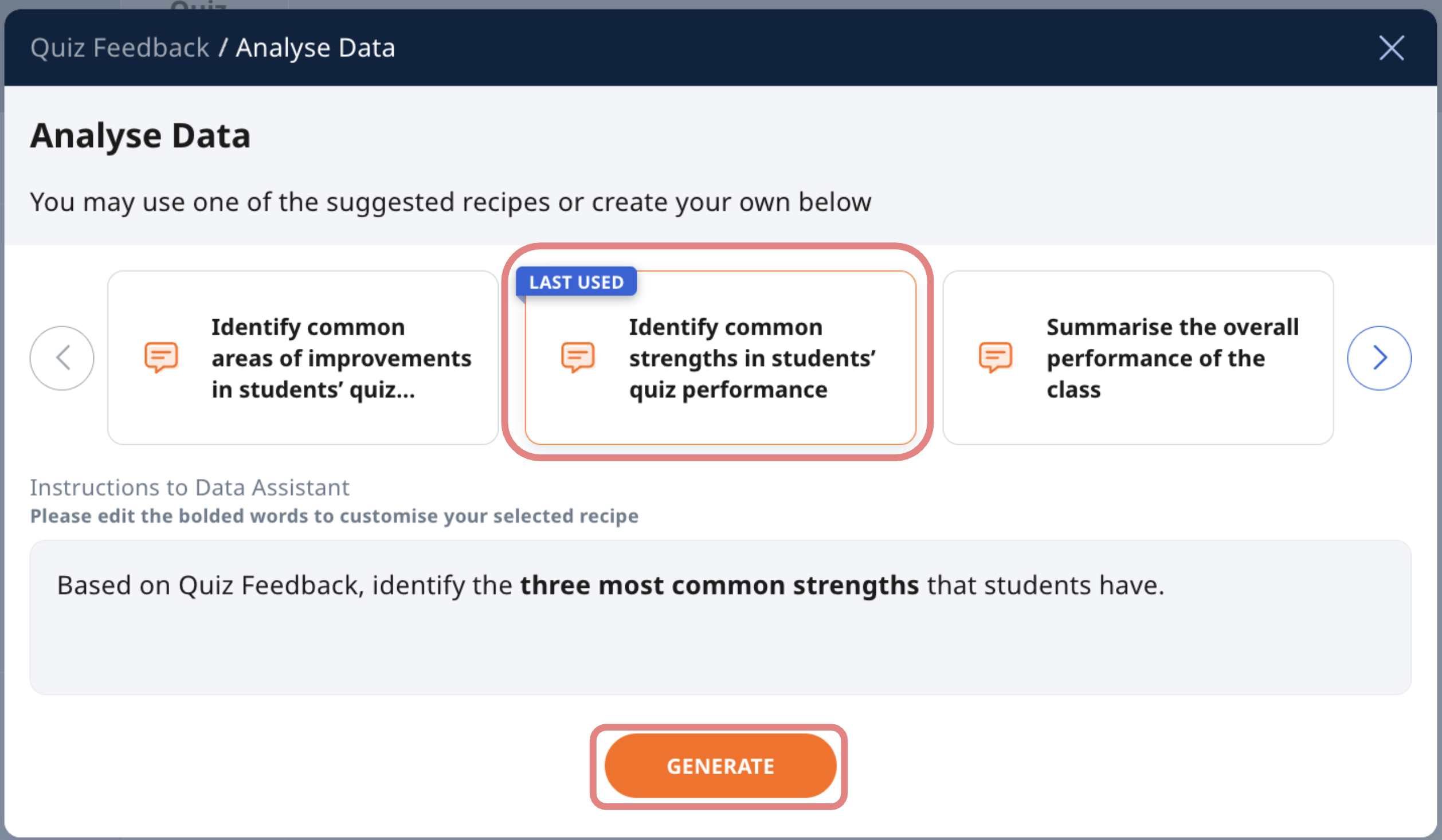The height and width of the screenshot is (840, 1442).
Task: Click the edit bolded words hint text
Action: (x=334, y=516)
